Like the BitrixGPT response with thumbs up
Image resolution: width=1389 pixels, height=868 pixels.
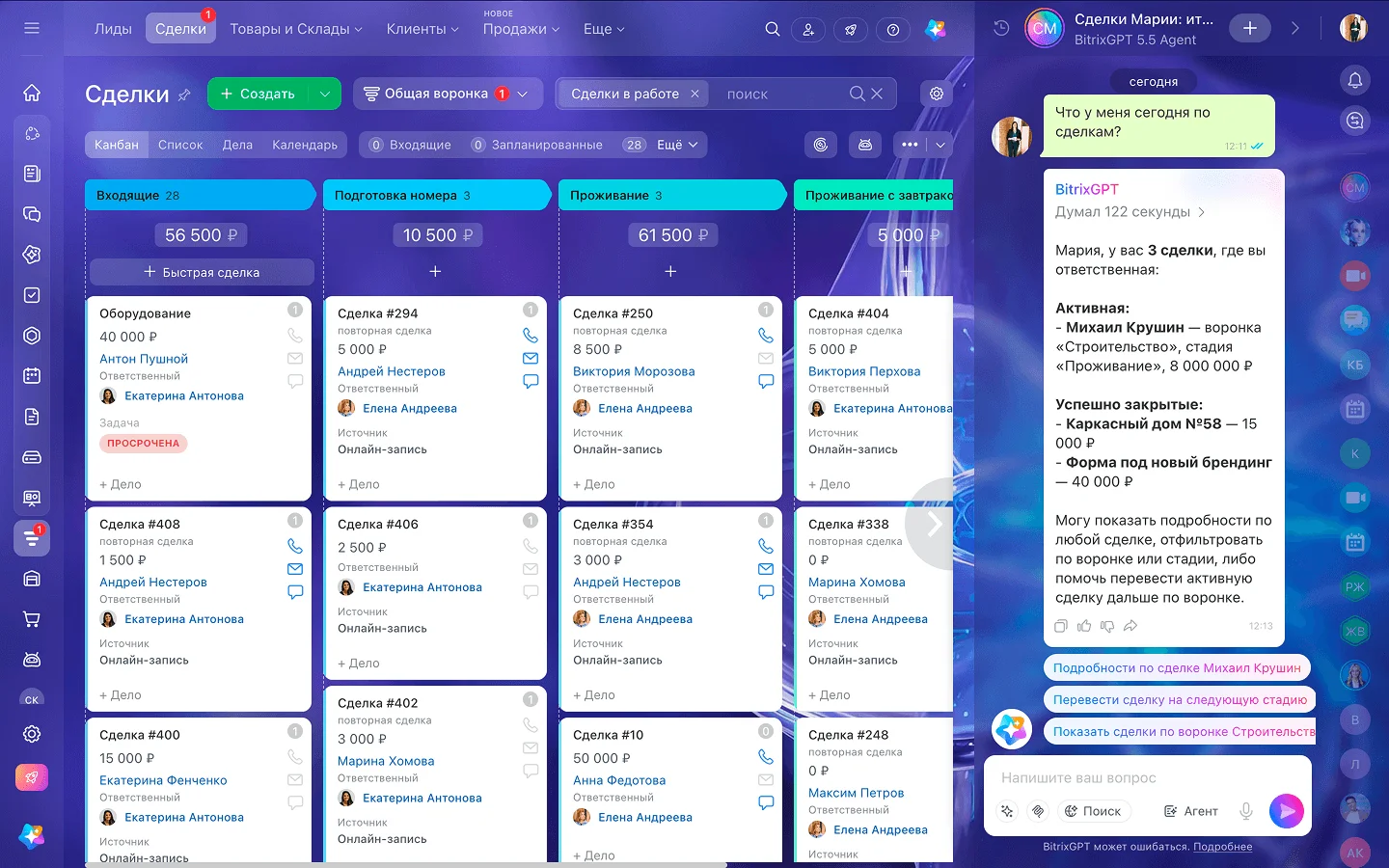[1084, 626]
